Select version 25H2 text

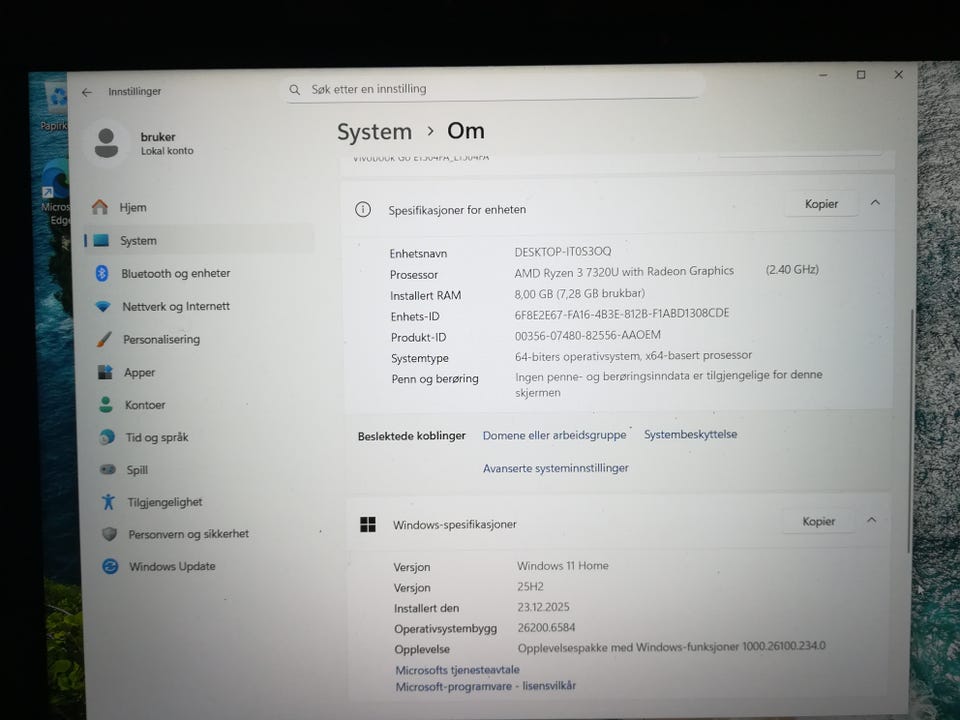[530, 587]
